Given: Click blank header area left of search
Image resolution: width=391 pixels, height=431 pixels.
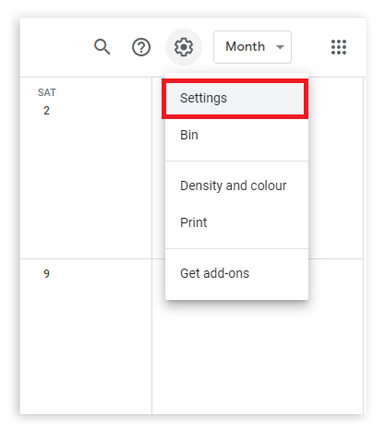Looking at the screenshot, I should point(55,47).
